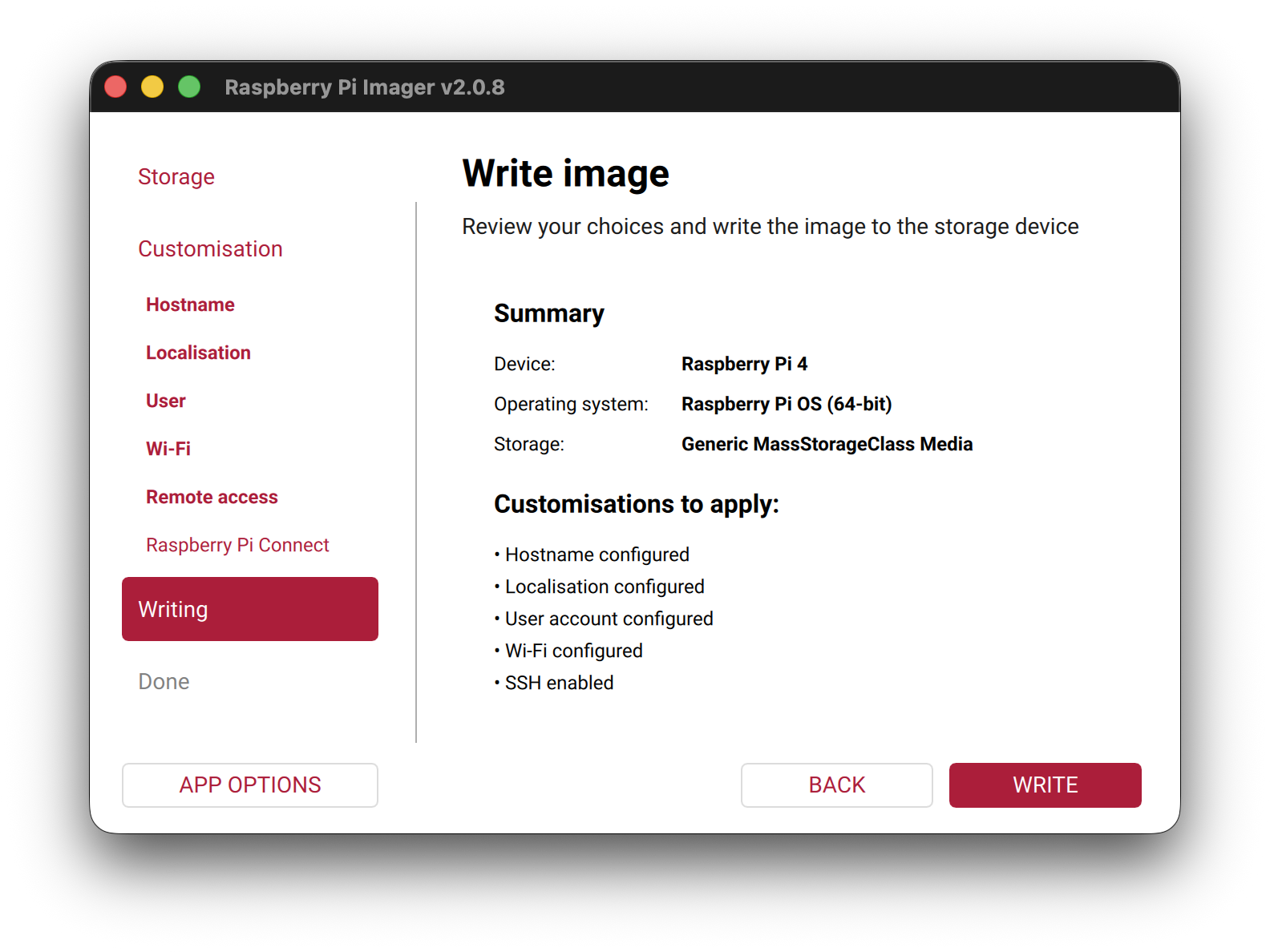The image size is (1270, 952).
Task: Click 'Hostname configured' list entry
Action: click(x=592, y=555)
